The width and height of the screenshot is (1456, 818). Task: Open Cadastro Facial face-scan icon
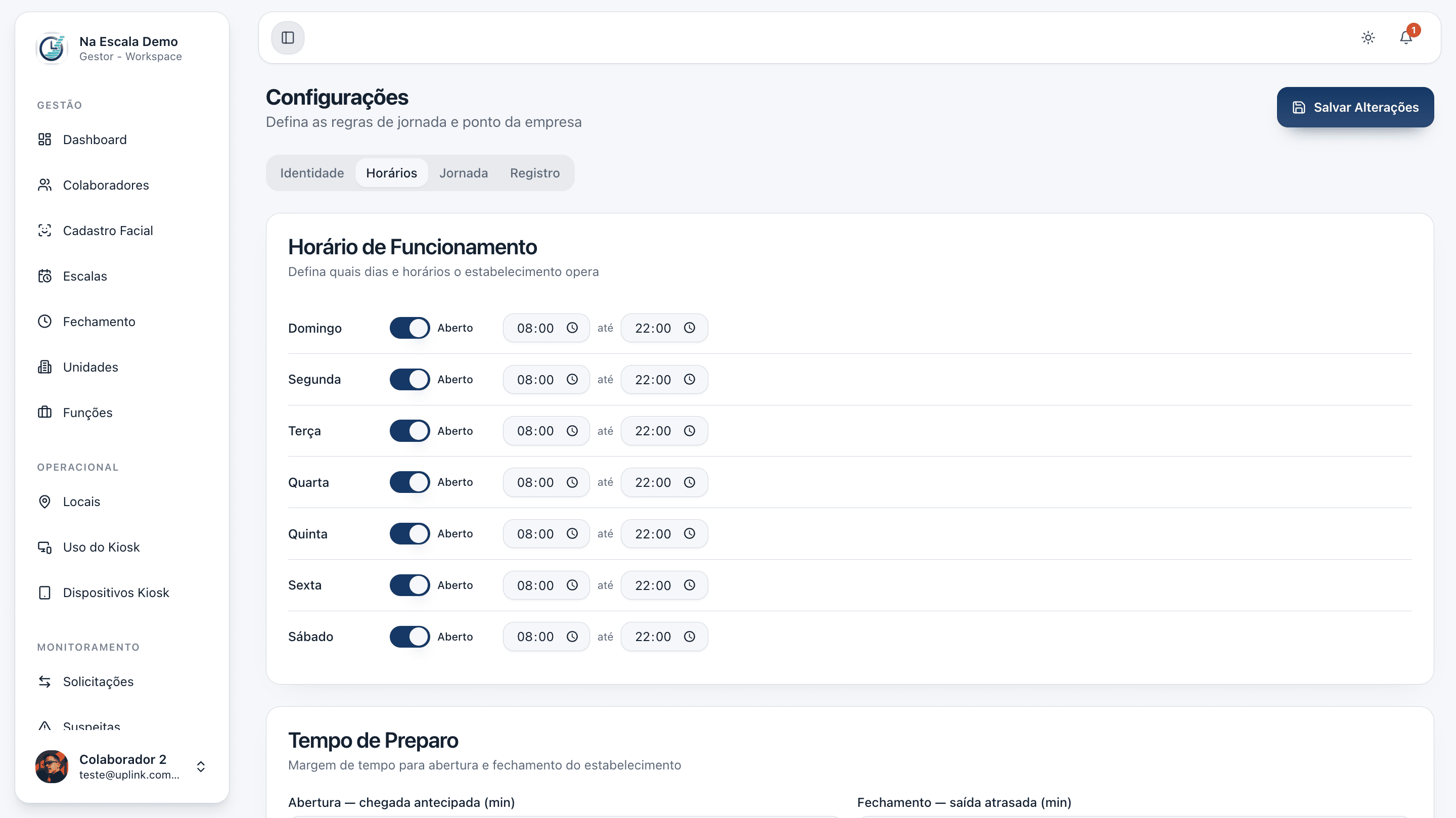pyautogui.click(x=44, y=231)
